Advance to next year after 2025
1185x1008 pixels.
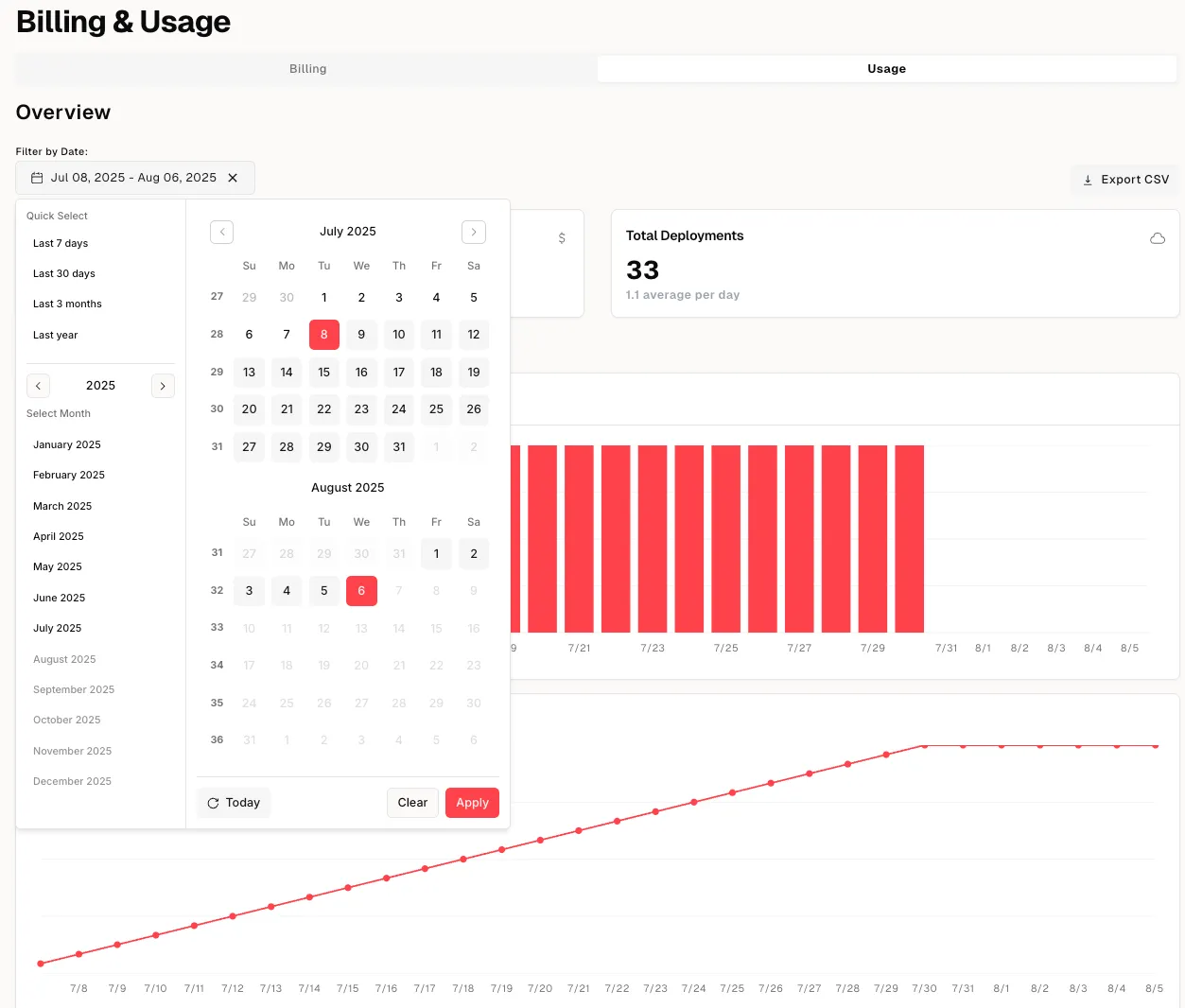[x=163, y=386]
